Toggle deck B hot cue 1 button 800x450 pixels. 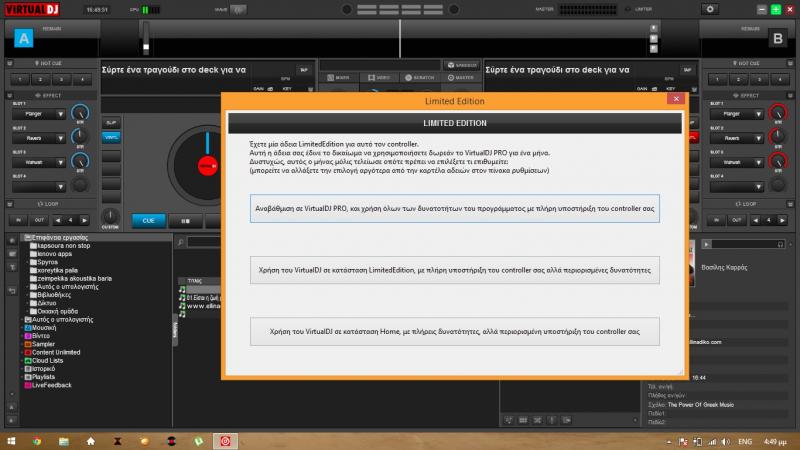[x=717, y=79]
